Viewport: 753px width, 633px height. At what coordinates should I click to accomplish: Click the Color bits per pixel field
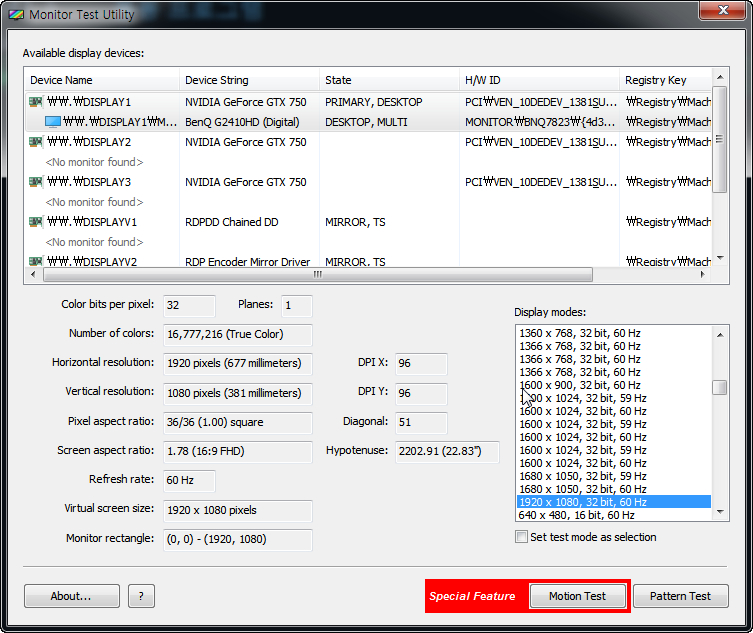point(189,305)
